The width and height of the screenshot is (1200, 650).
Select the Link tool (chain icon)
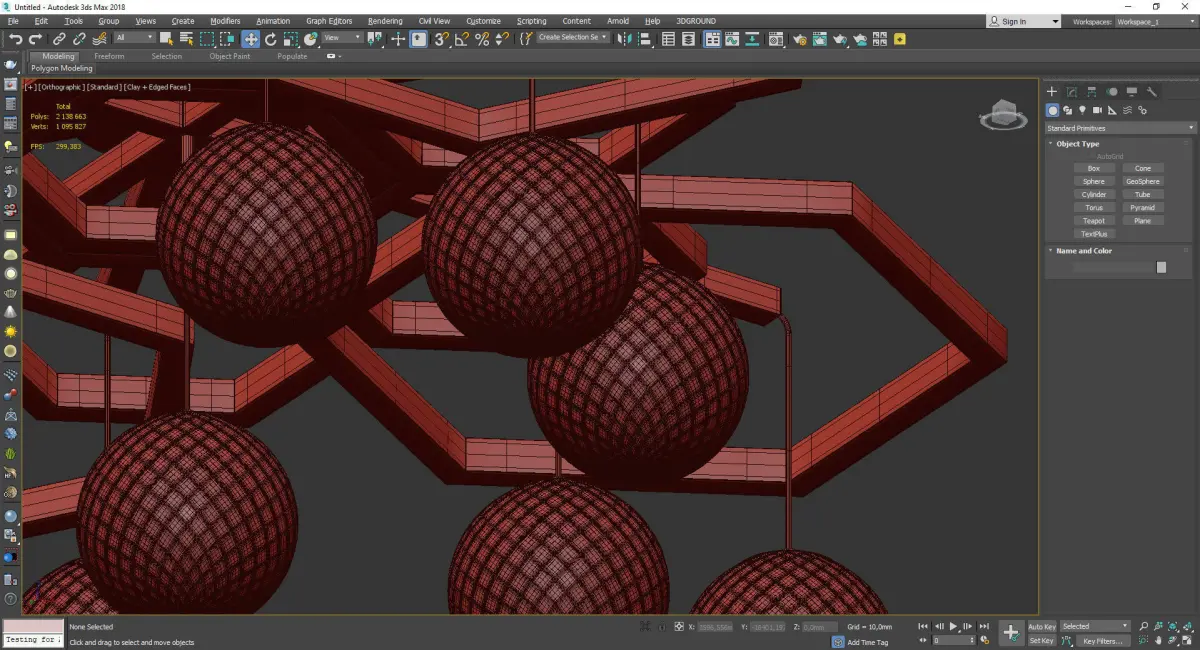pos(60,39)
